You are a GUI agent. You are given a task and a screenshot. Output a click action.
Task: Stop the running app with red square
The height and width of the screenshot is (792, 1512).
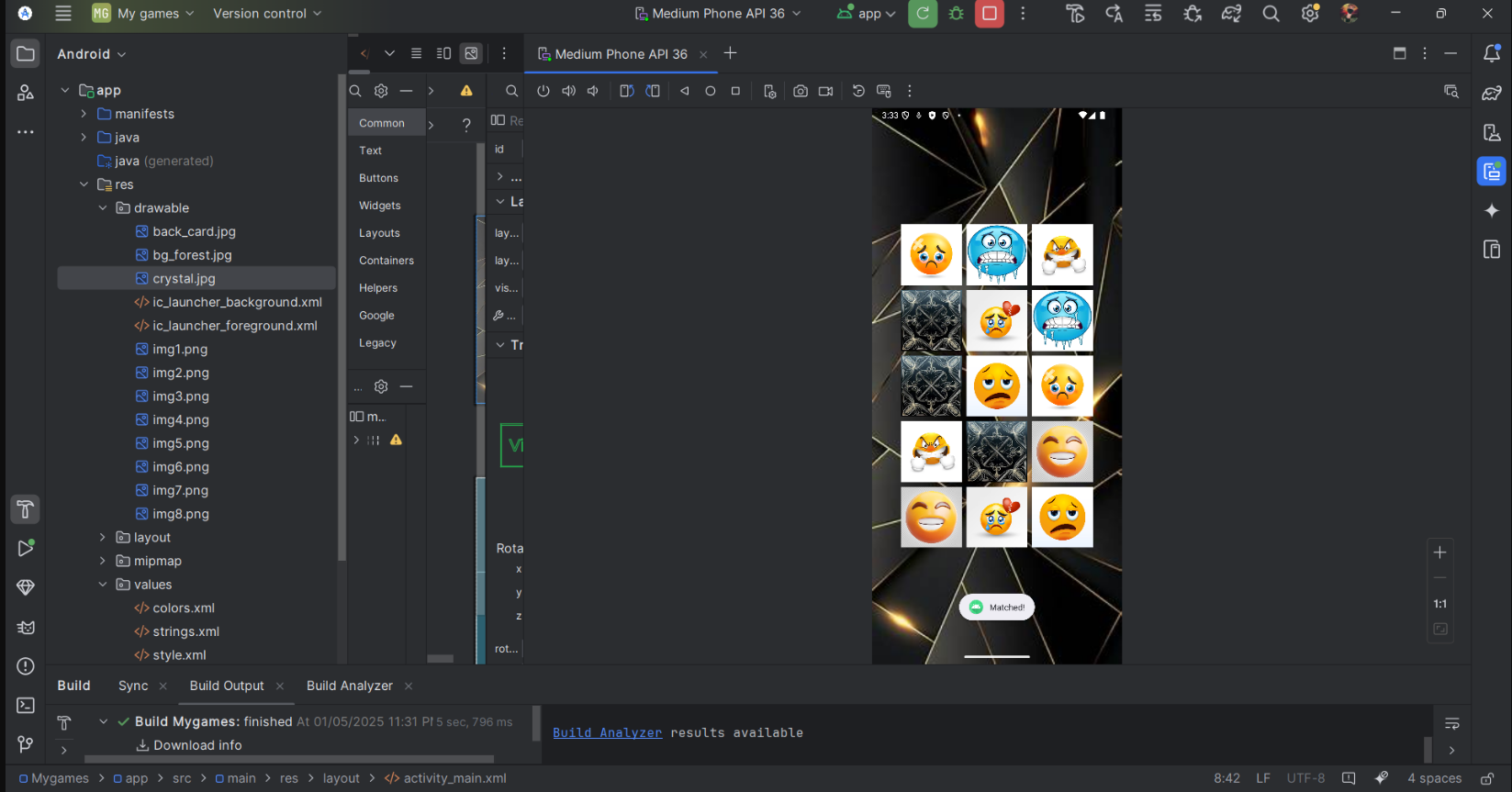pyautogui.click(x=989, y=14)
